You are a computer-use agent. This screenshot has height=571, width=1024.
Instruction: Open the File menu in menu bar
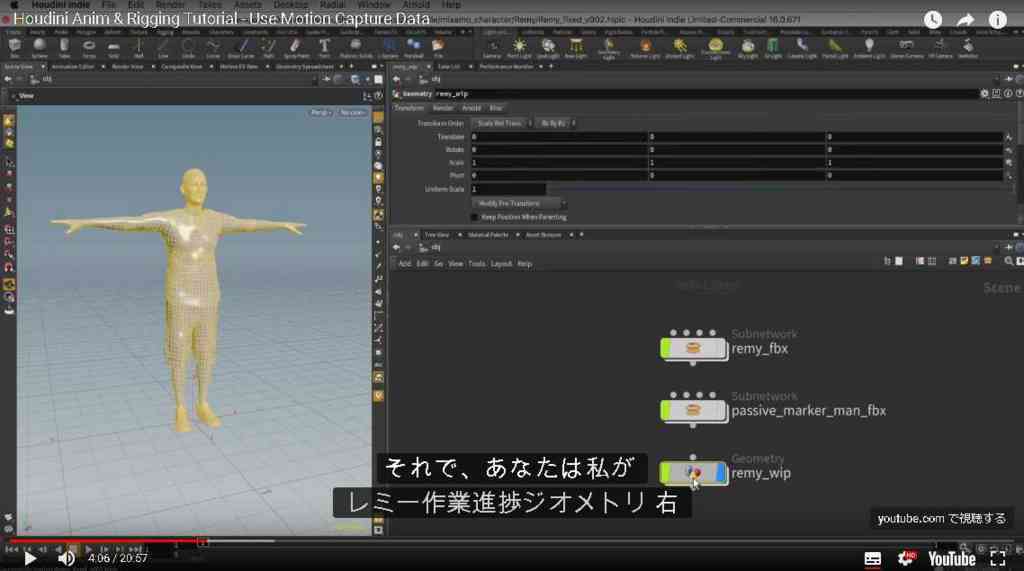(108, 5)
